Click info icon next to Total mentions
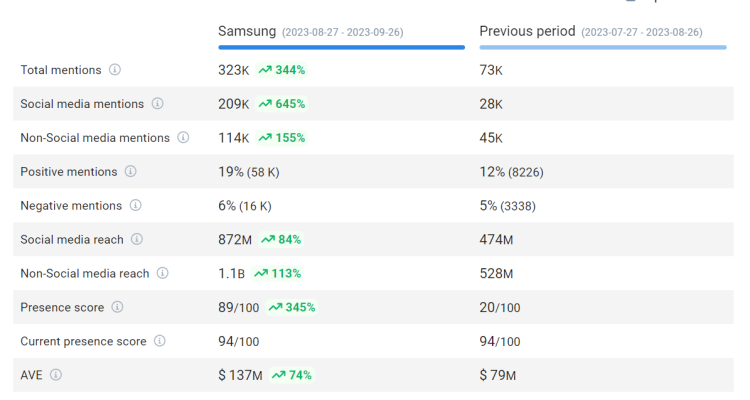 [115, 70]
